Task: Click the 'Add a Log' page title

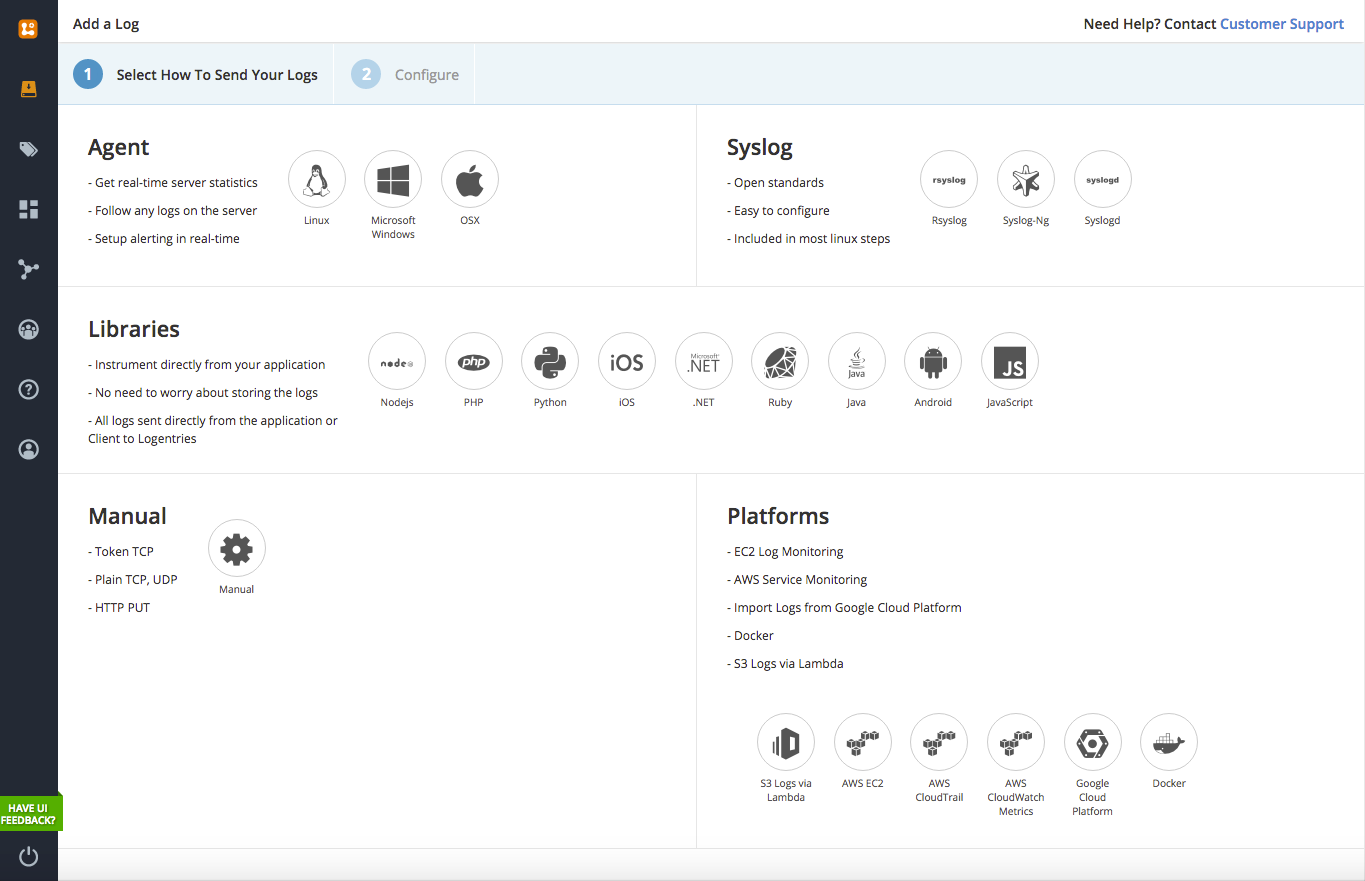Action: [x=106, y=24]
